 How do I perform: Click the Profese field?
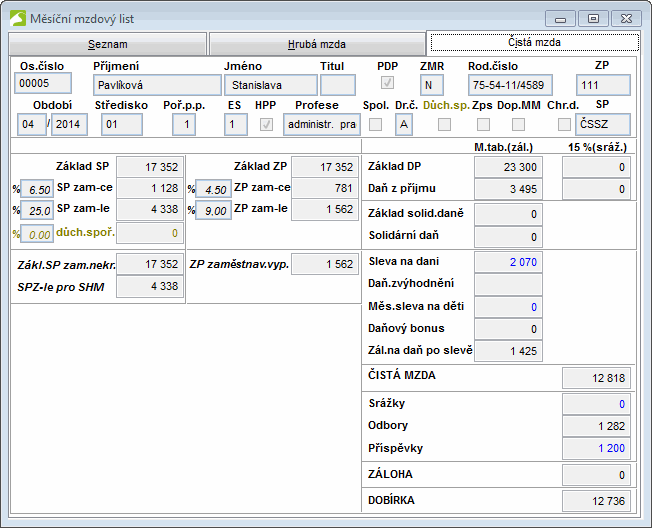322,124
